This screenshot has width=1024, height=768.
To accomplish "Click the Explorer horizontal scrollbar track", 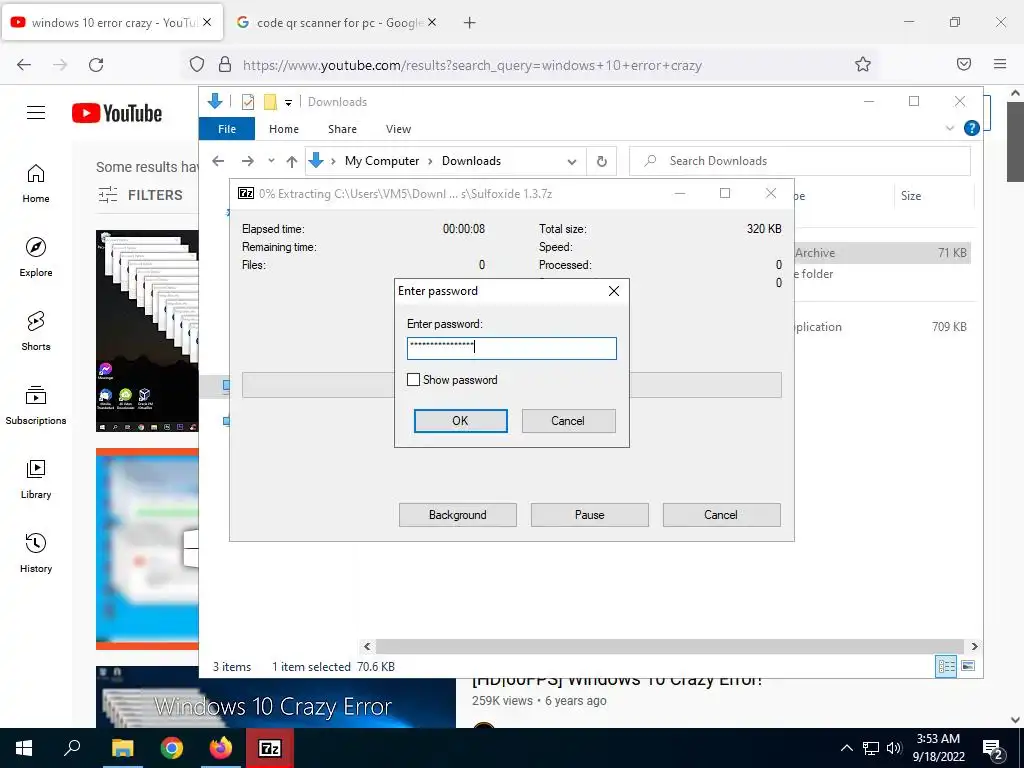I will [669, 646].
